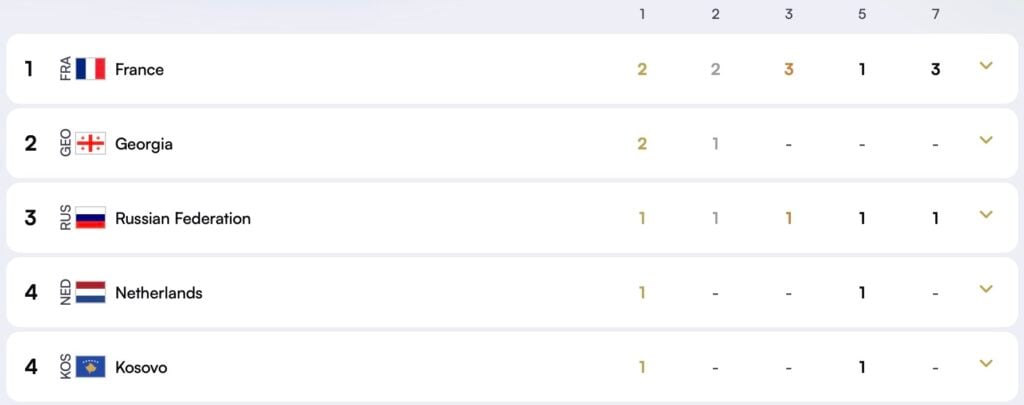Select the Russian Federation name
This screenshot has width=1024, height=405.
pos(183,219)
